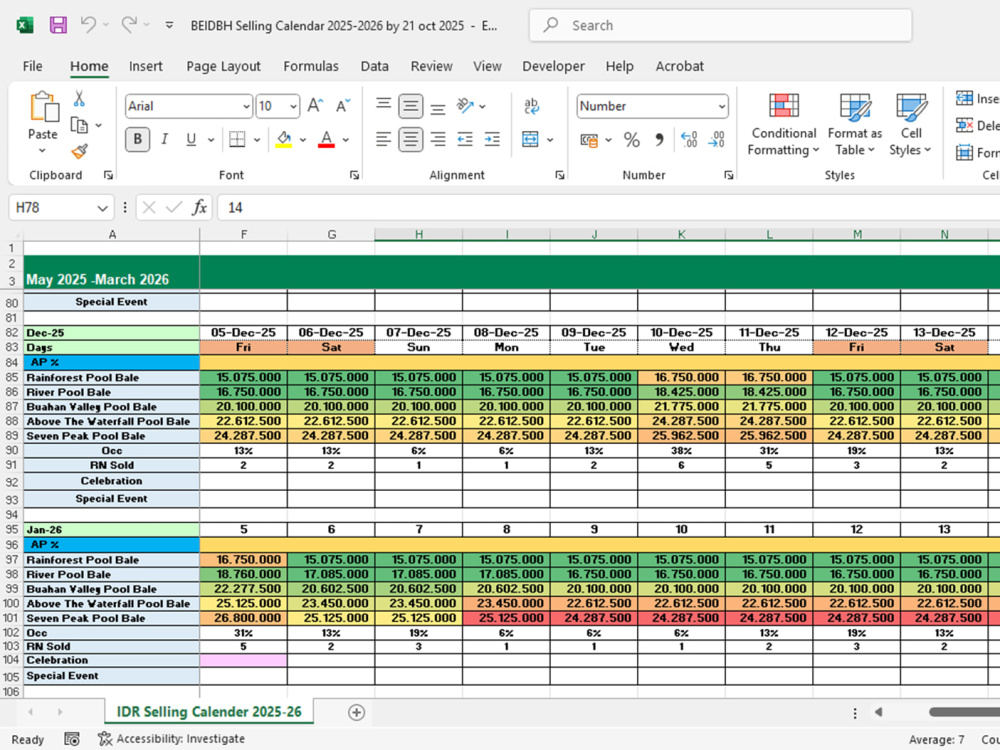Apply red font color
This screenshot has height=750, width=1000.
click(327, 140)
